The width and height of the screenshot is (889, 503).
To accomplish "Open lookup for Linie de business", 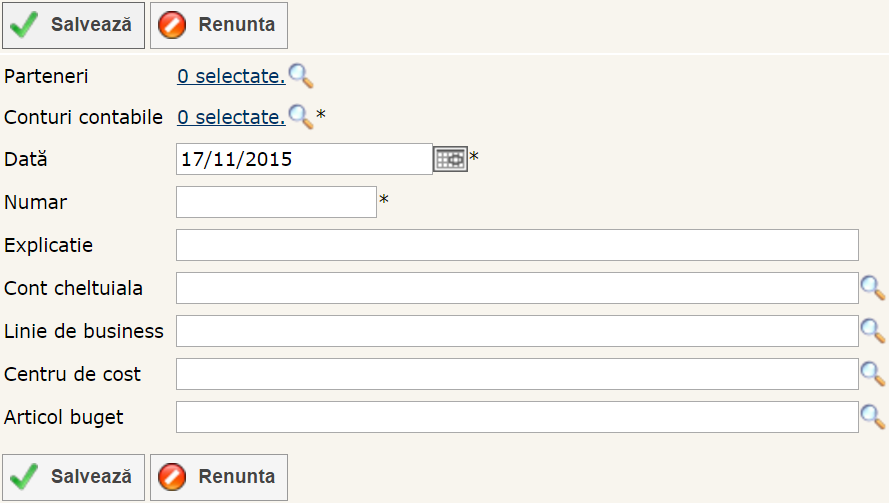I will 873,331.
